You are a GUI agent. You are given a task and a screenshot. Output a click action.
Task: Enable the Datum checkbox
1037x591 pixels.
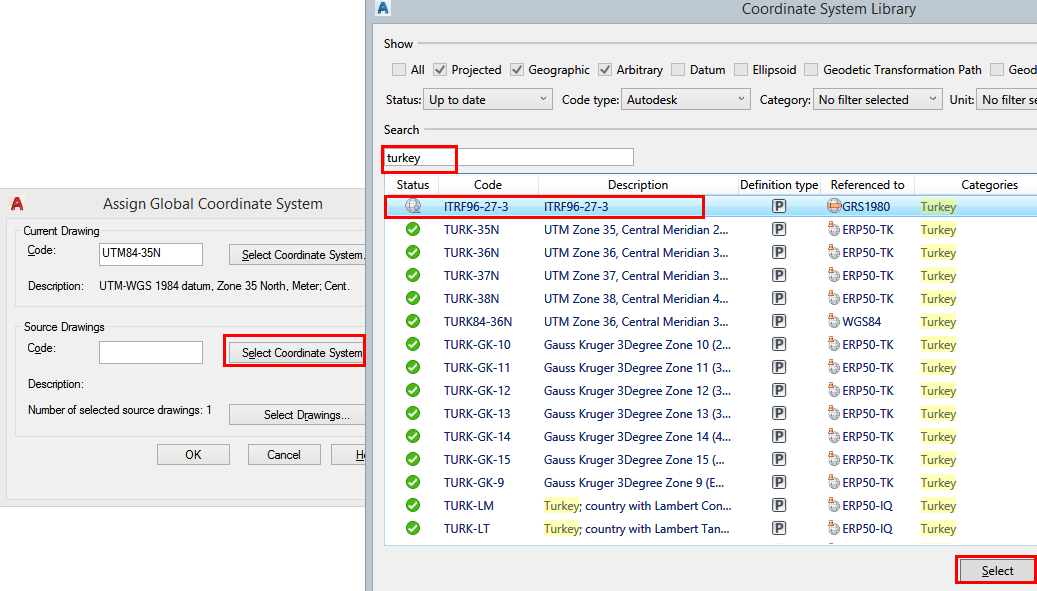[678, 69]
